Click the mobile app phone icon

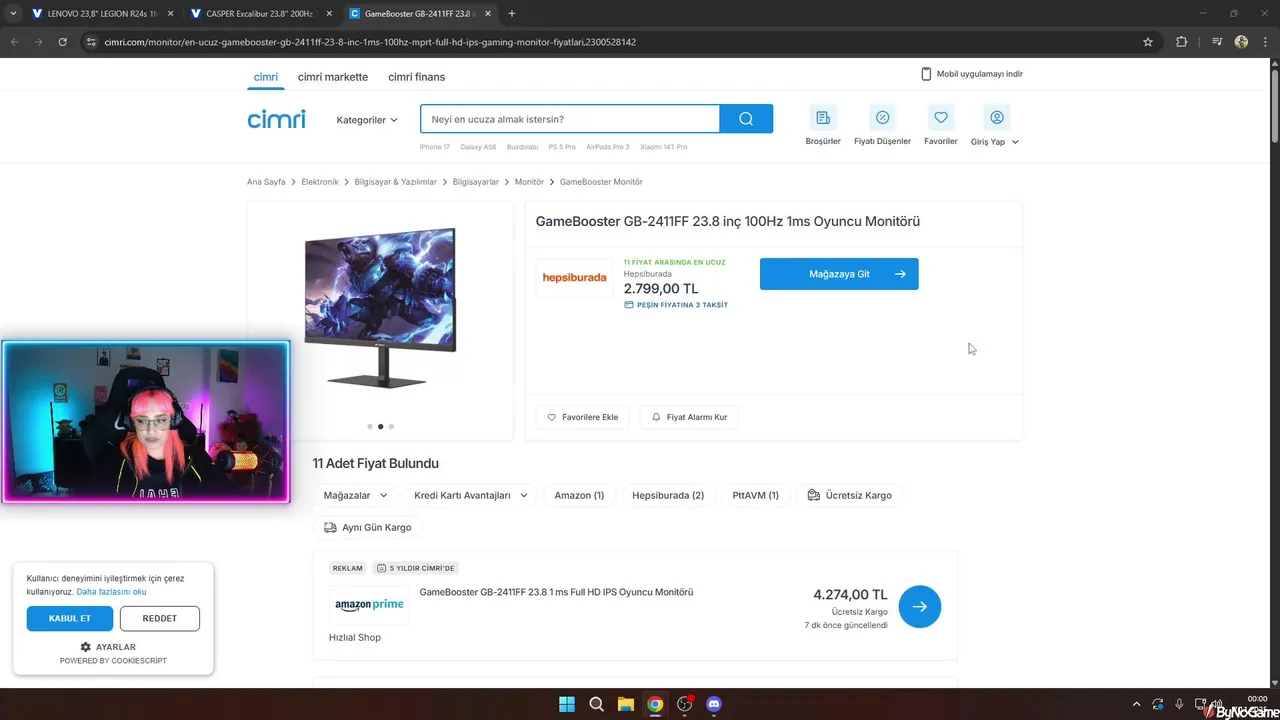[926, 74]
